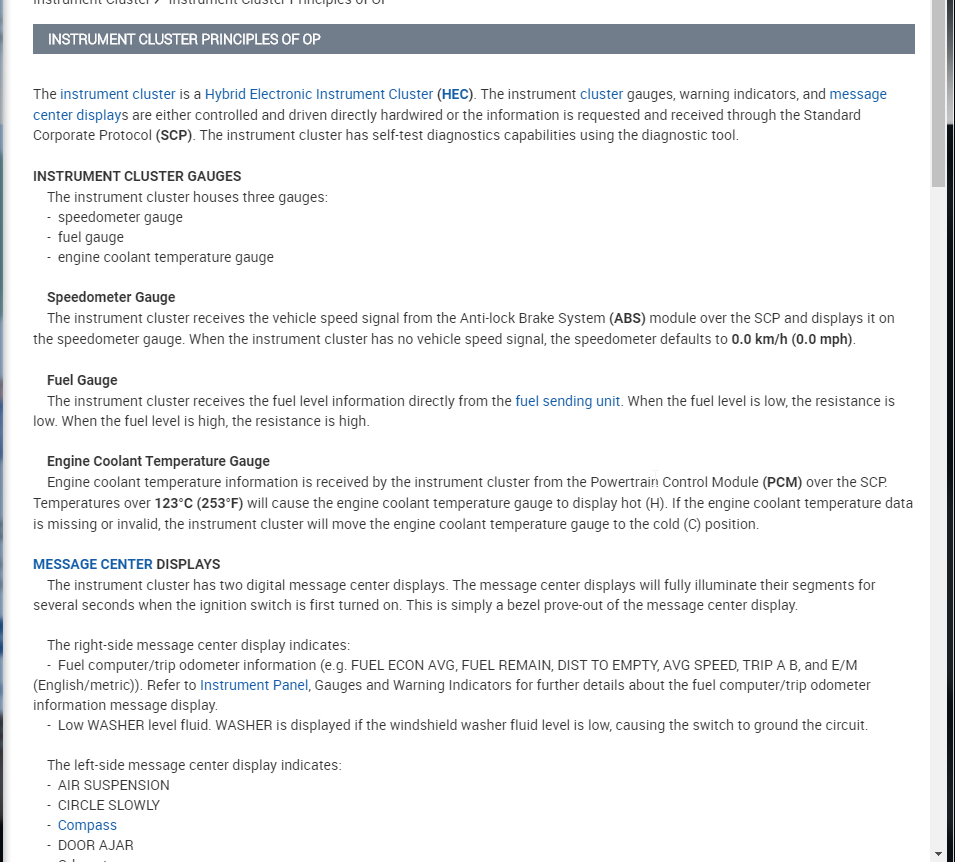
Task: Click the Engine Coolant Temperature Gauge subheading
Action: pos(158,461)
